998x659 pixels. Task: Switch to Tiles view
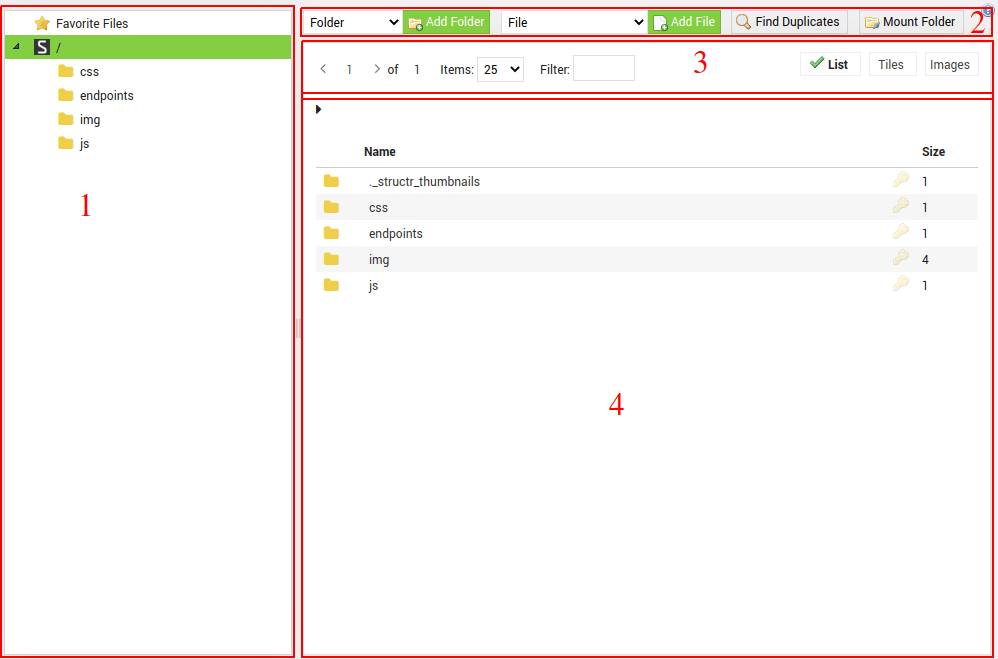click(892, 64)
